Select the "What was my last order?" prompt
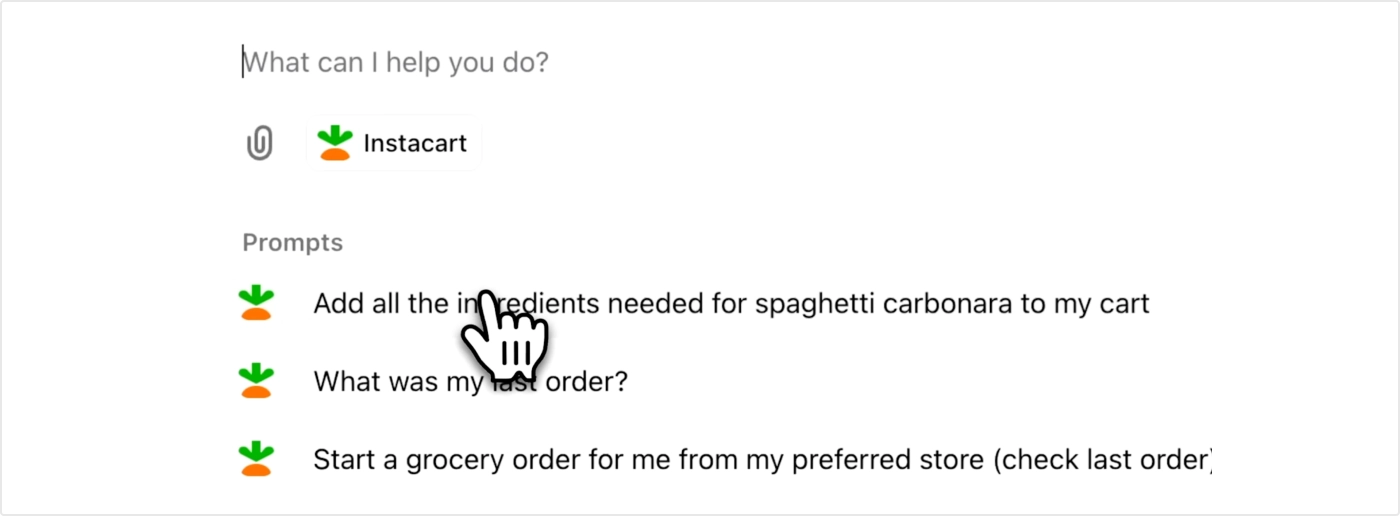Viewport: 1400px width, 516px height. [470, 381]
